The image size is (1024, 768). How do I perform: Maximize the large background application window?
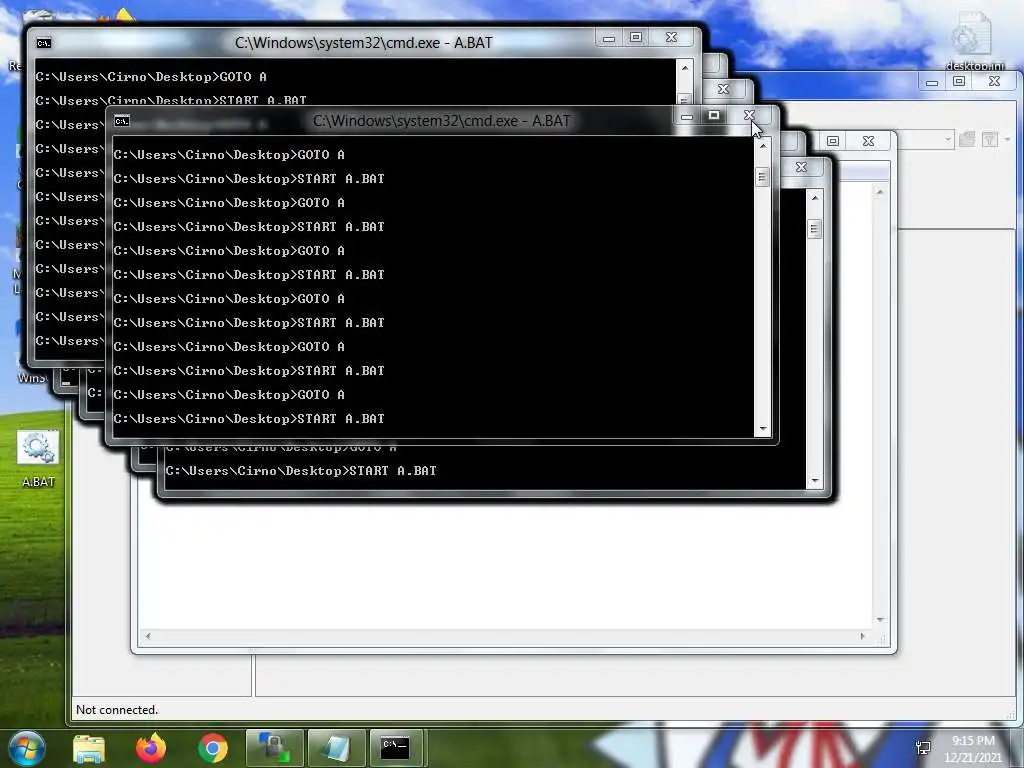click(x=959, y=82)
